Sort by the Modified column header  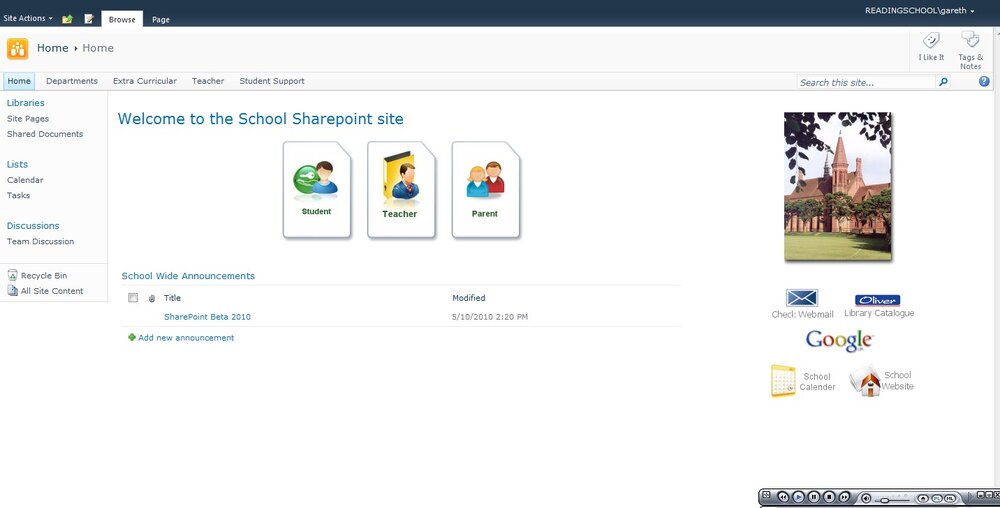[x=469, y=298]
